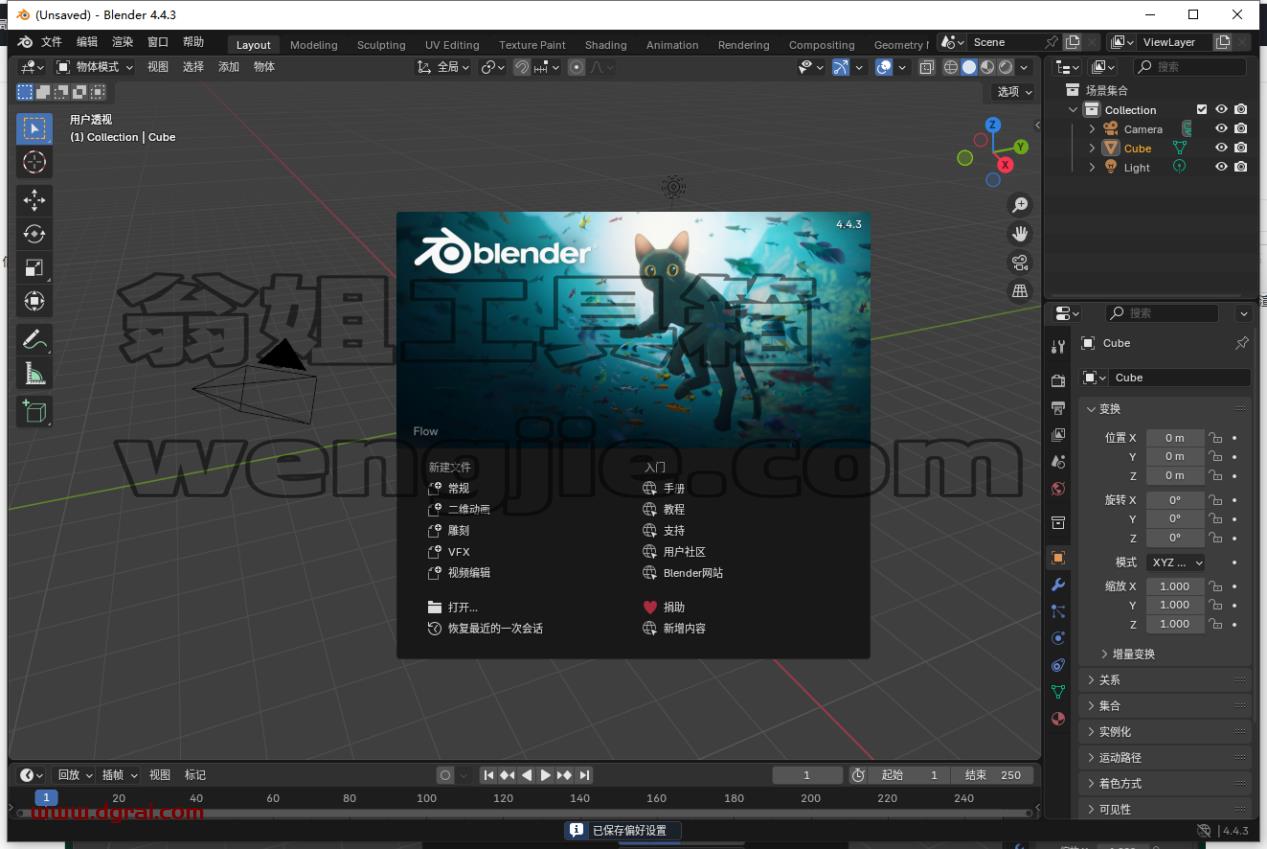Toggle X-ray display in viewport header
This screenshot has height=849, width=1267.
[x=926, y=67]
